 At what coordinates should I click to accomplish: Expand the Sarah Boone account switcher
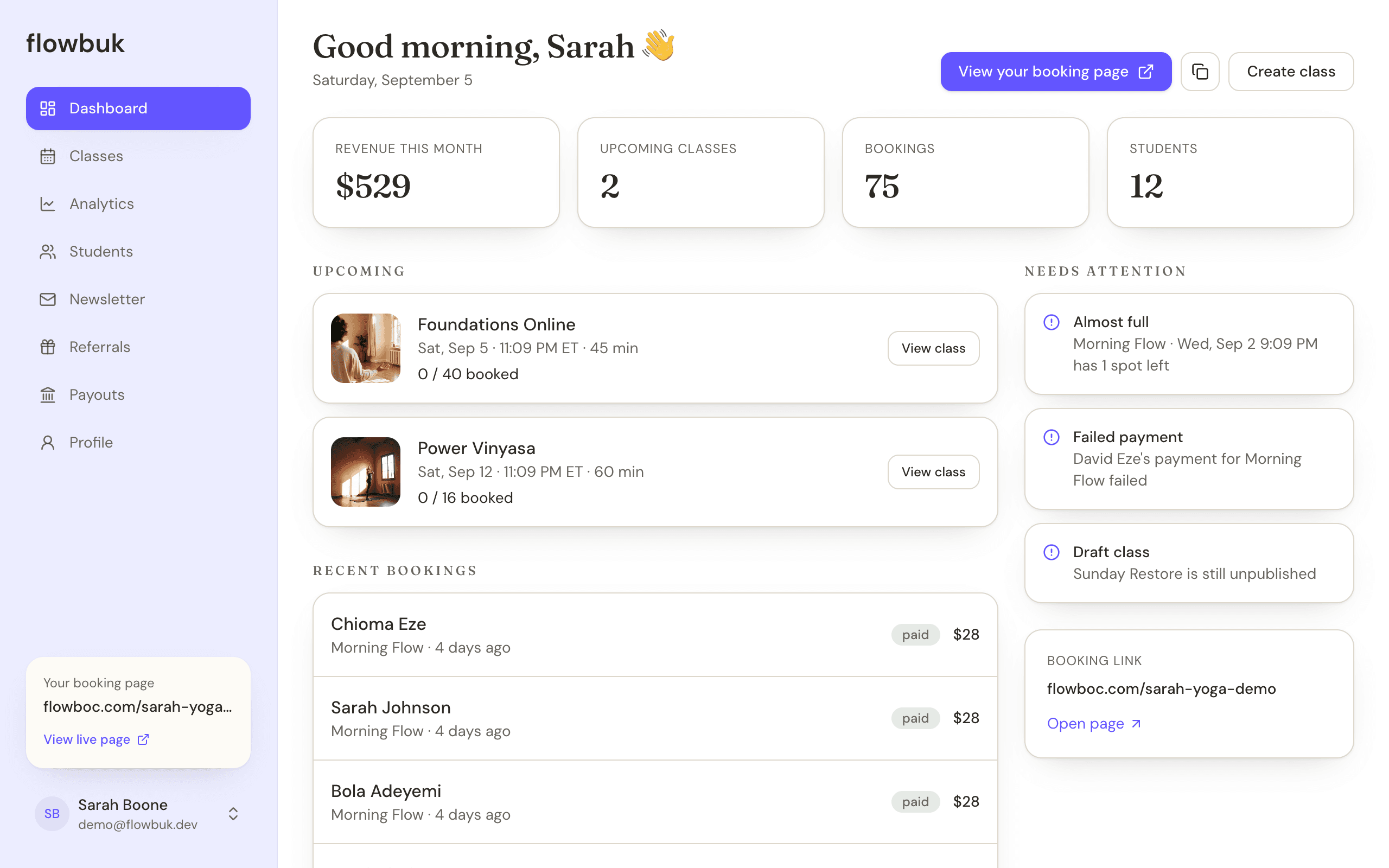pyautogui.click(x=233, y=813)
